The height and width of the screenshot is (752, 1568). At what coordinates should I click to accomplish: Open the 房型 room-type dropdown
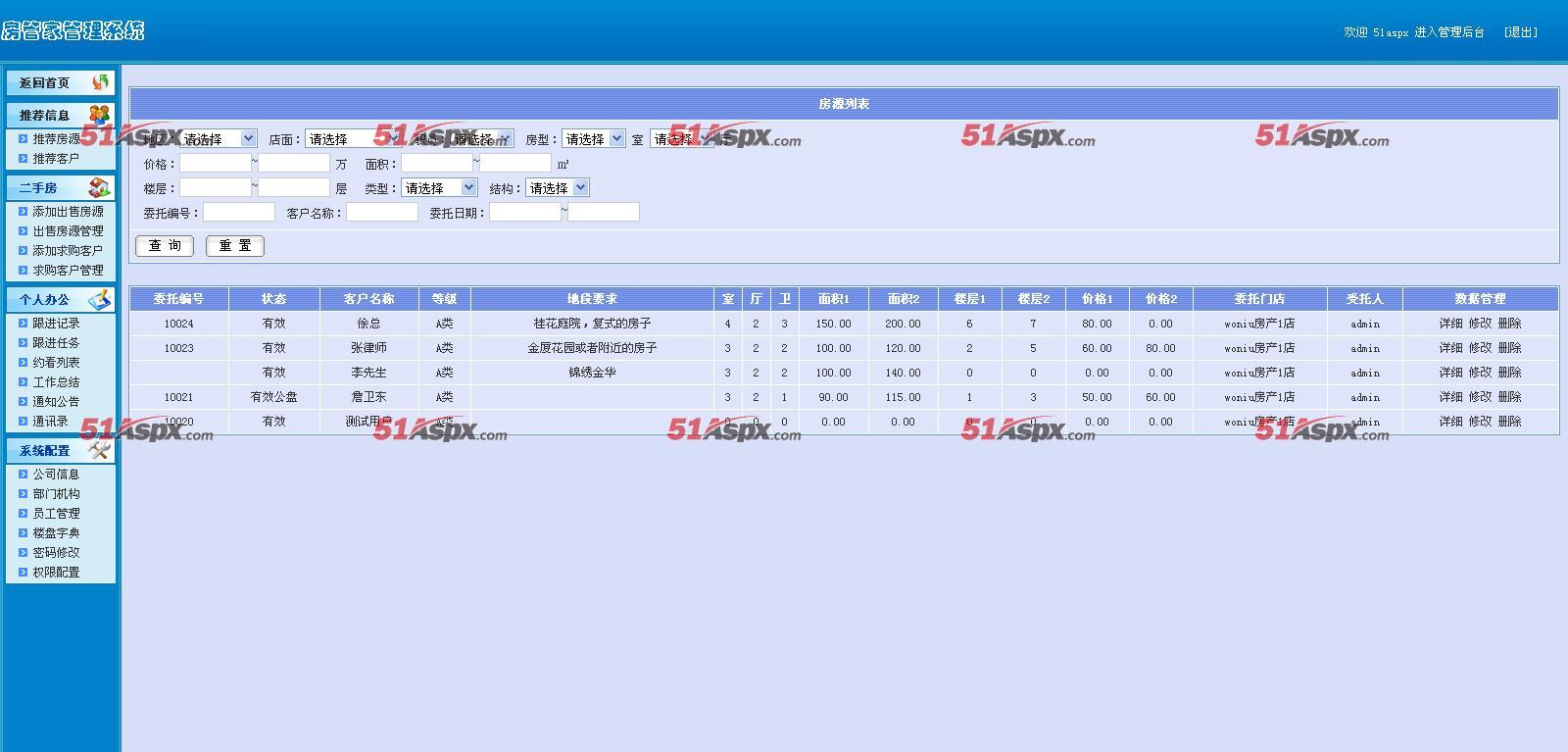pyautogui.click(x=593, y=139)
